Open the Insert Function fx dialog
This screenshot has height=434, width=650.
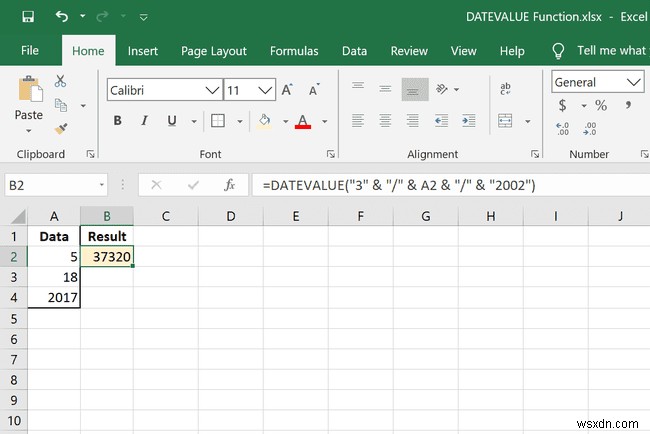[229, 185]
